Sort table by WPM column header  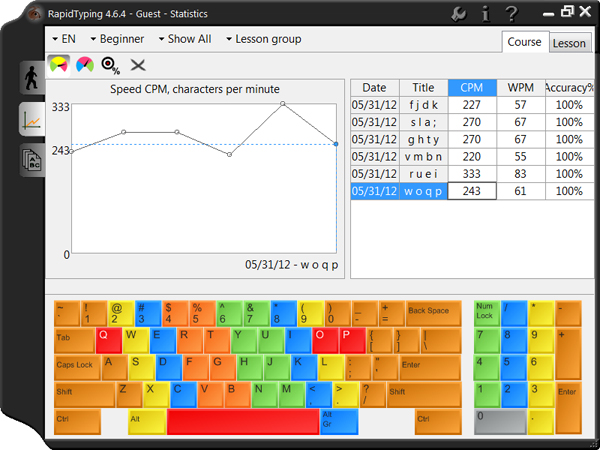click(x=520, y=88)
